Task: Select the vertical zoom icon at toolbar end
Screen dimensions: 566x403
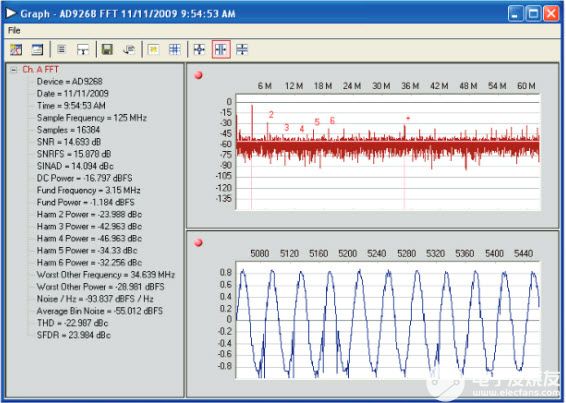Action: click(242, 49)
